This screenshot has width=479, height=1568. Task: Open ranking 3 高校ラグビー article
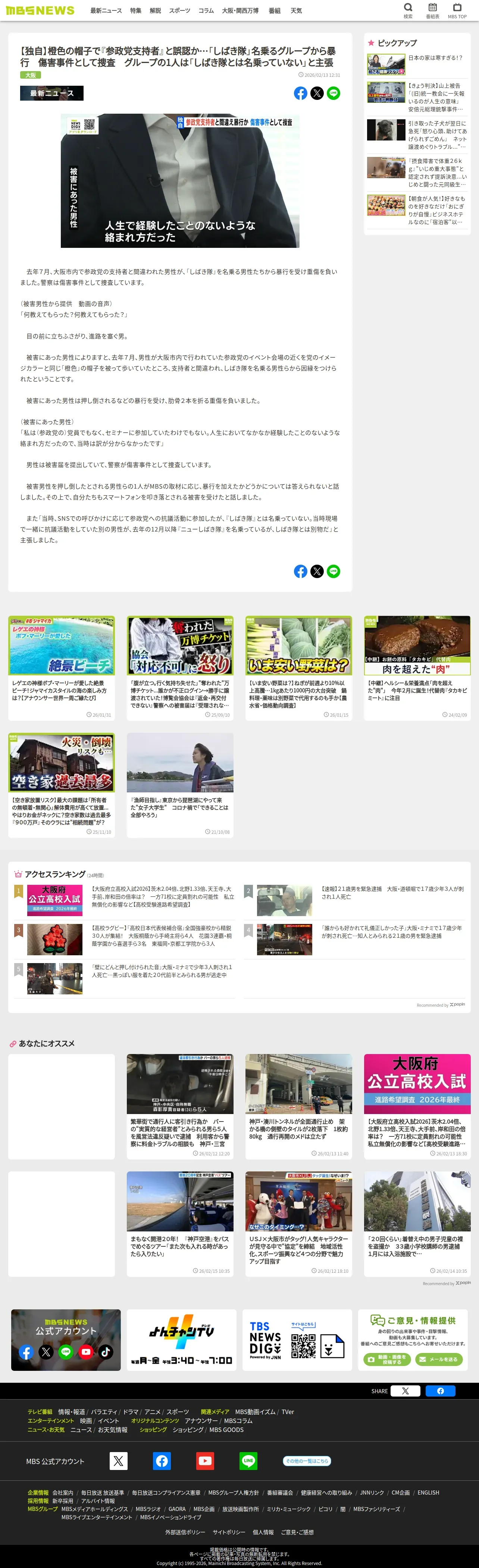pyautogui.click(x=124, y=939)
